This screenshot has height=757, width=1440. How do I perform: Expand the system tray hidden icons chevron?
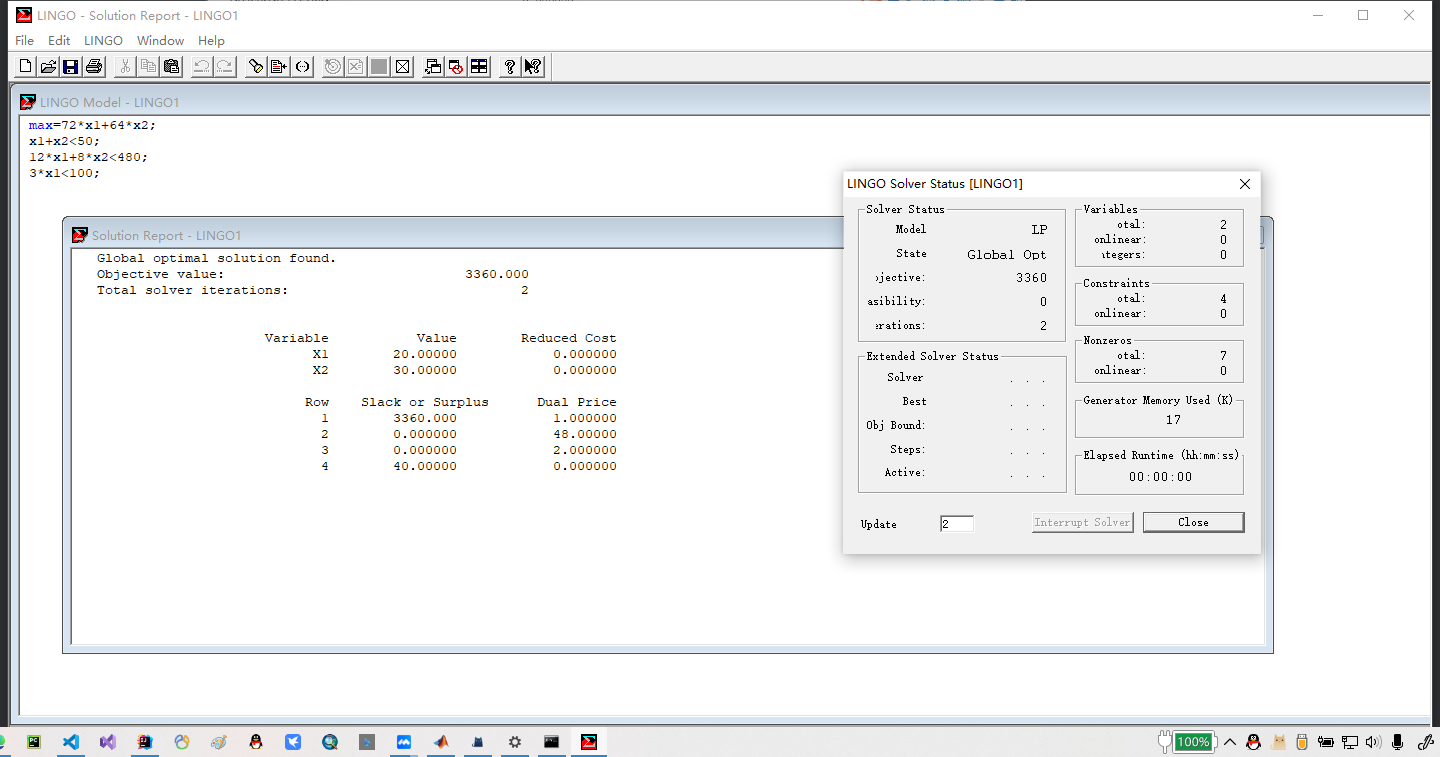tap(1230, 742)
